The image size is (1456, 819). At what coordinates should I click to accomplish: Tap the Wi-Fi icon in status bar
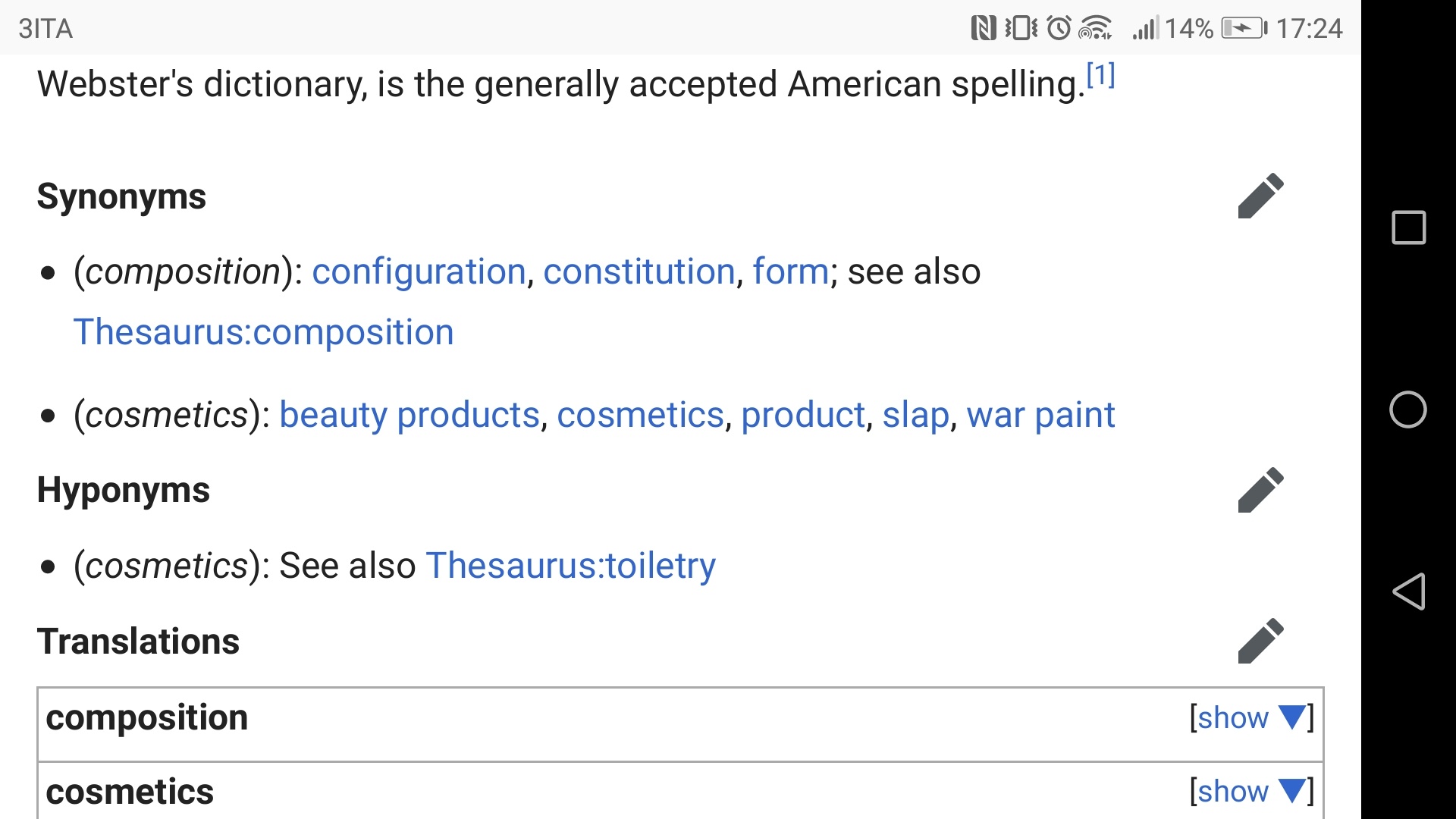point(1094,29)
